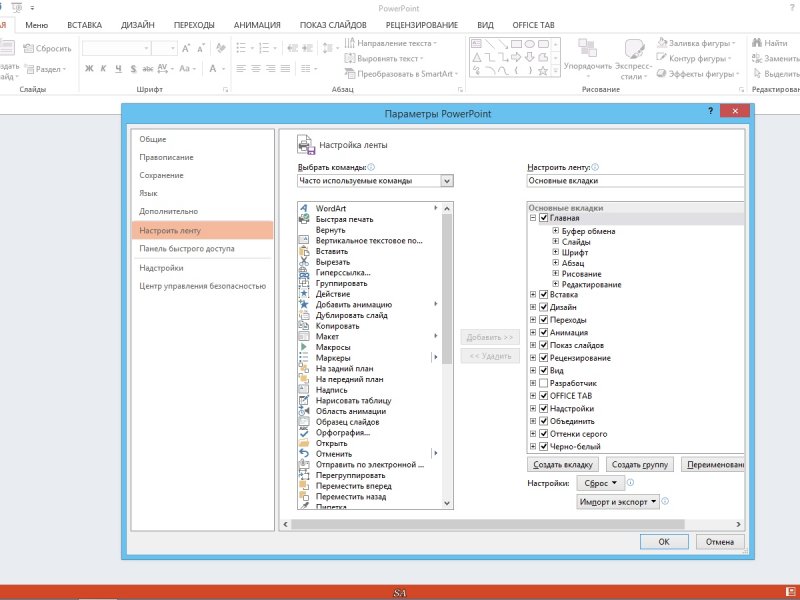Click the Добавить >> button

(x=490, y=337)
